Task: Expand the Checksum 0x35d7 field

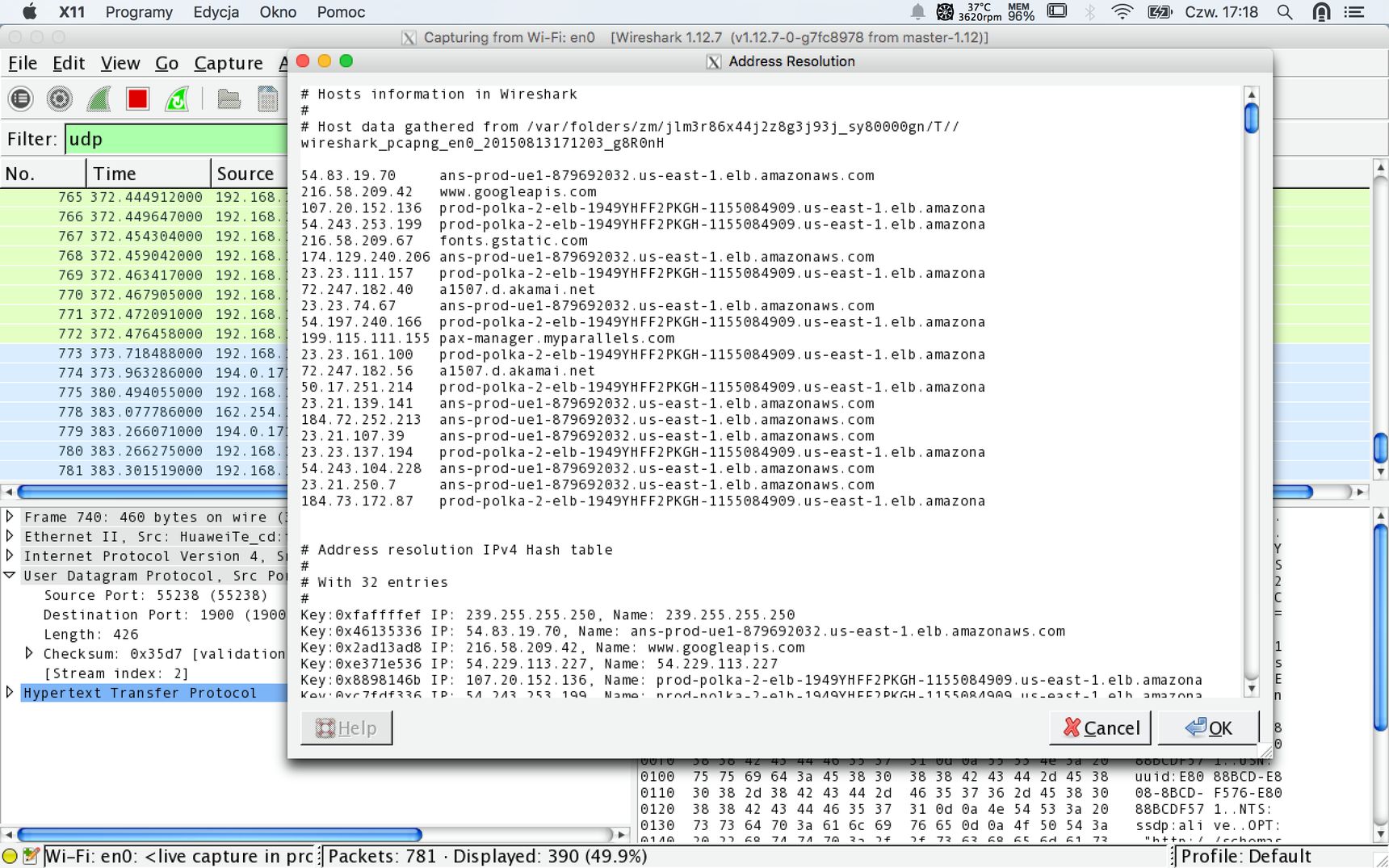Action: (29, 652)
